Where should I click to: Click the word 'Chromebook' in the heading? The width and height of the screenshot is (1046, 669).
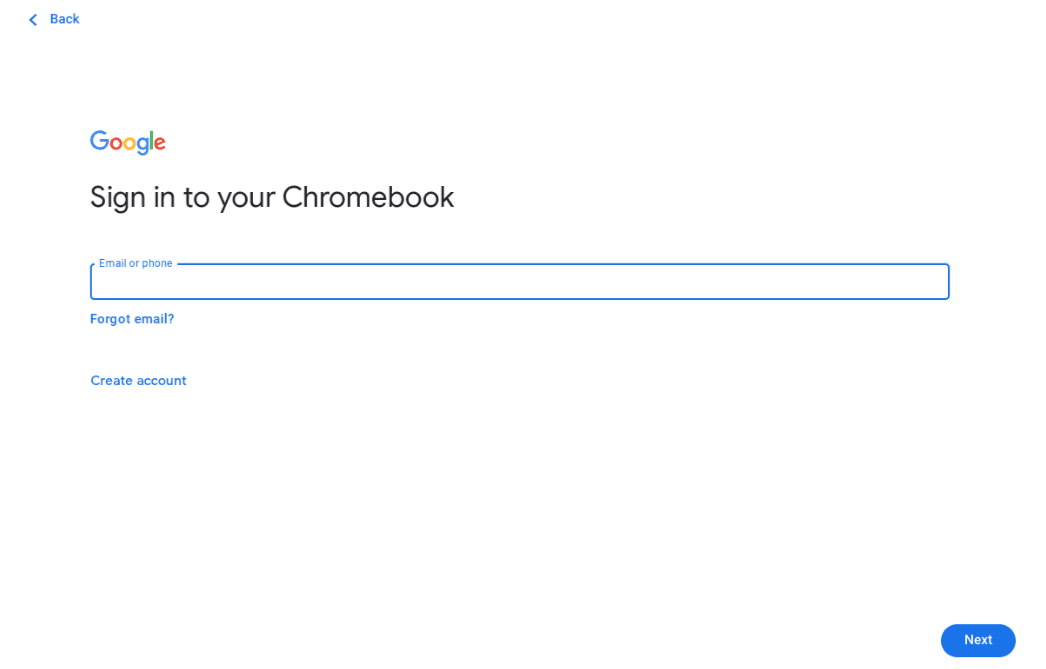point(368,197)
